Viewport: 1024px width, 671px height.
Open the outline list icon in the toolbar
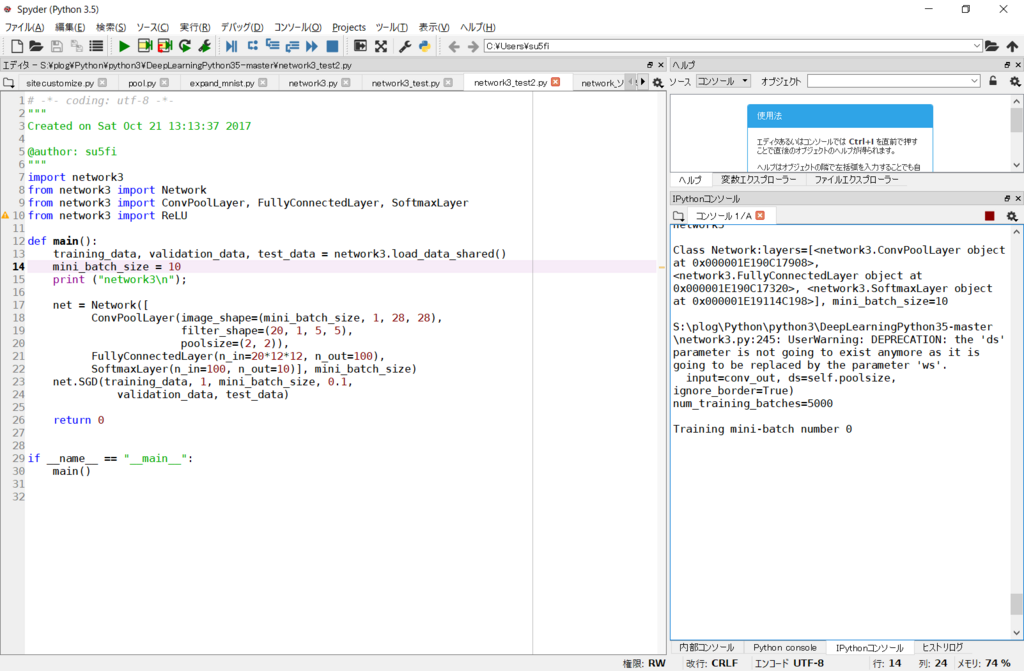tap(96, 46)
